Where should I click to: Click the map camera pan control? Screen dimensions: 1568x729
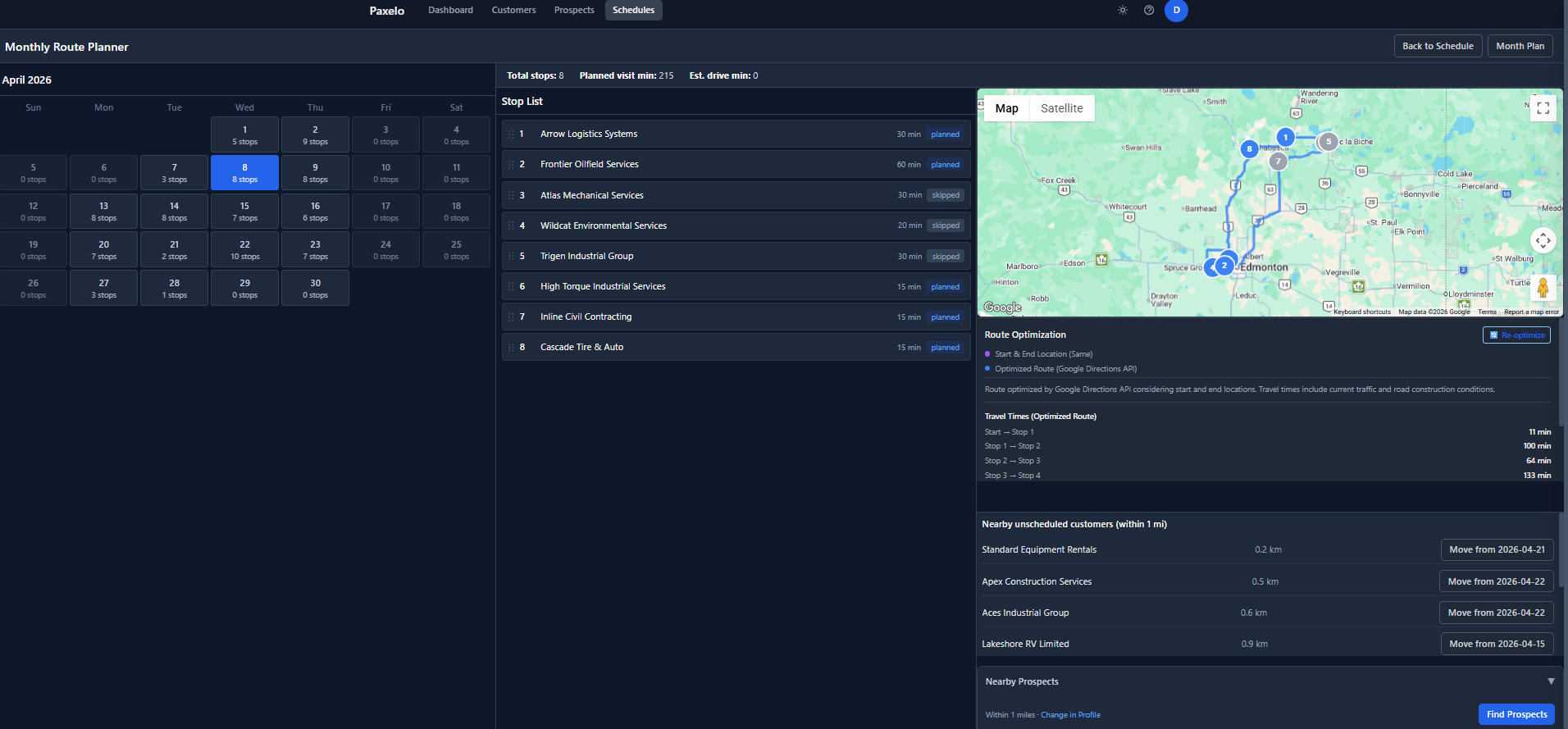click(x=1543, y=240)
